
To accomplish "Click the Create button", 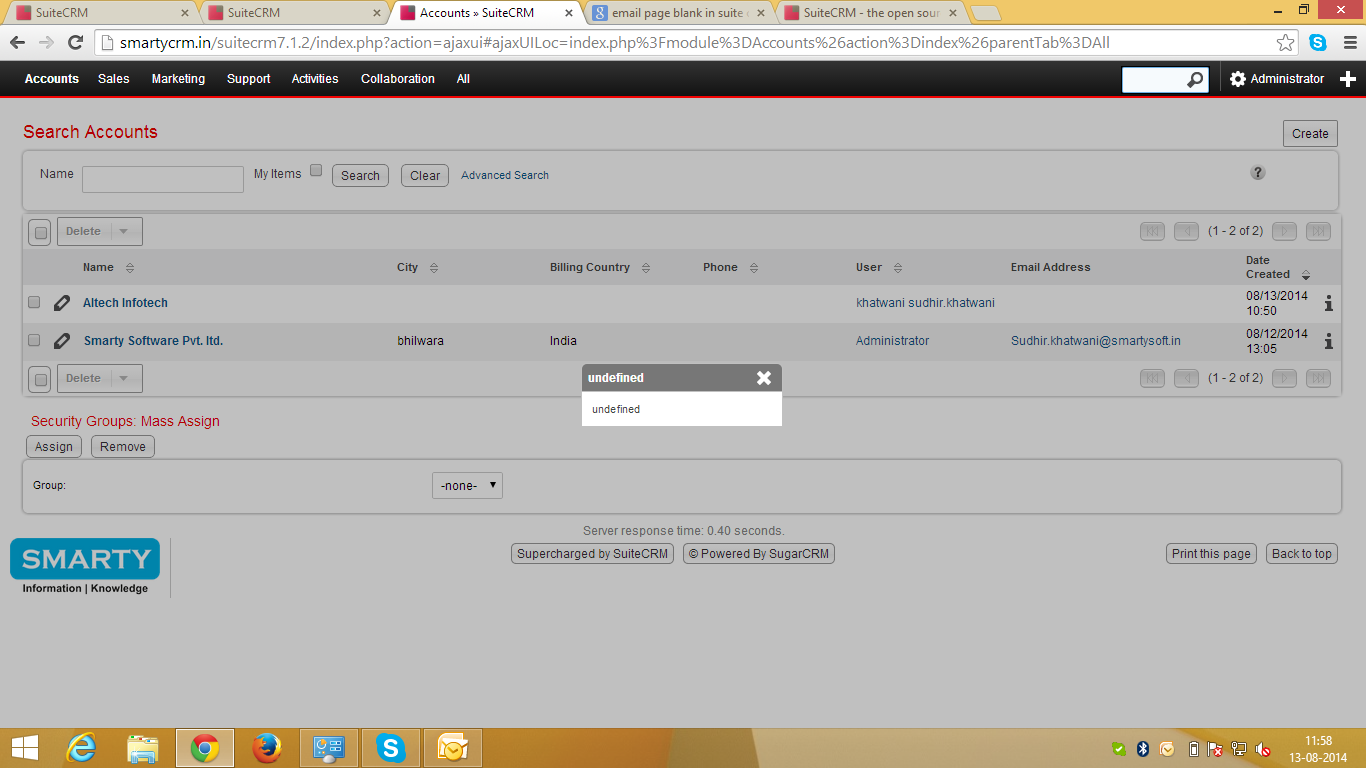I will pyautogui.click(x=1310, y=133).
